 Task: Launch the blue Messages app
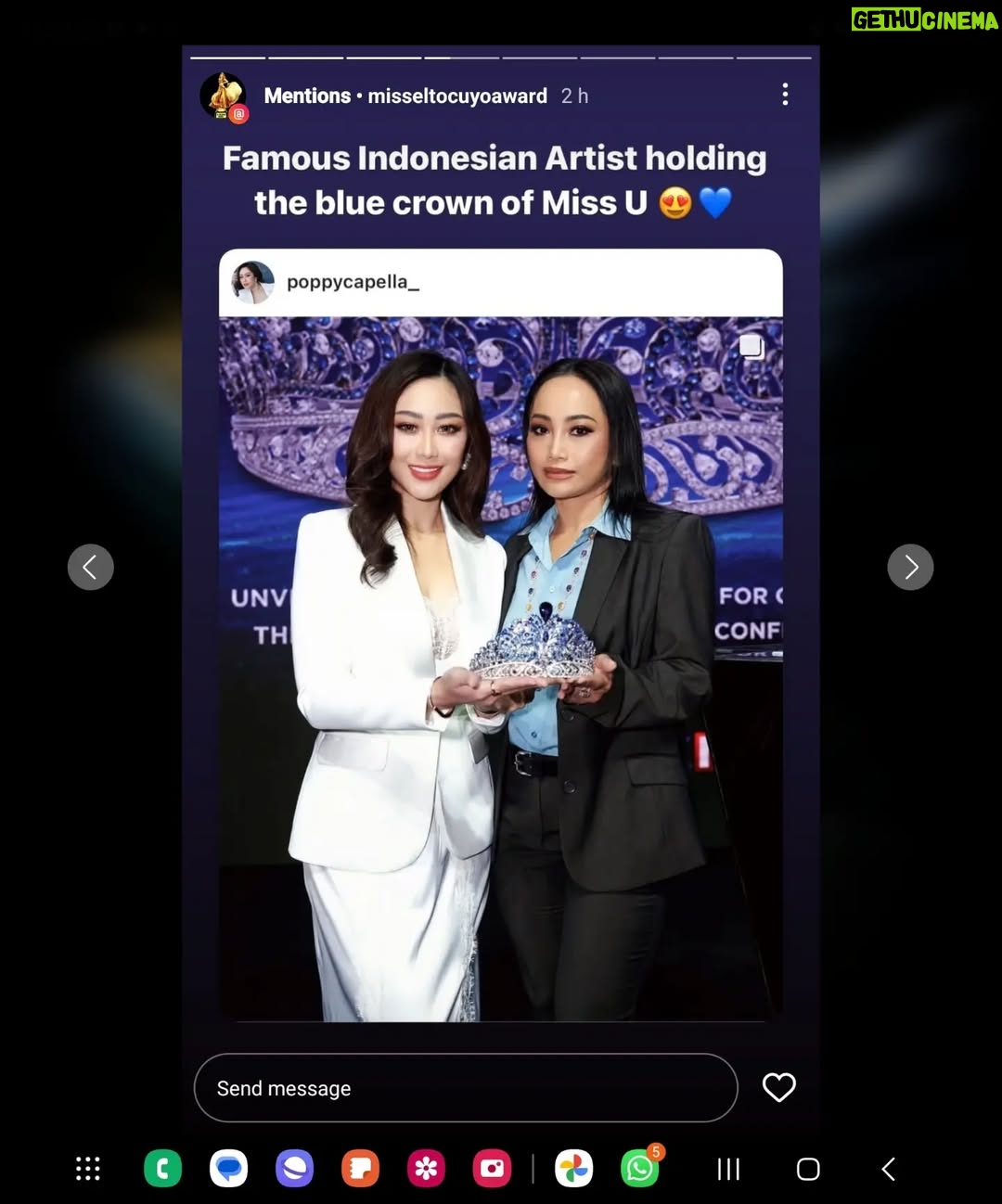click(x=228, y=1169)
